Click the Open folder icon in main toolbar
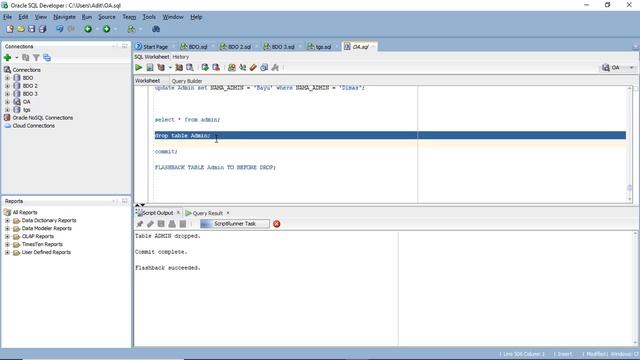This screenshot has height=360, width=640. 20,29
